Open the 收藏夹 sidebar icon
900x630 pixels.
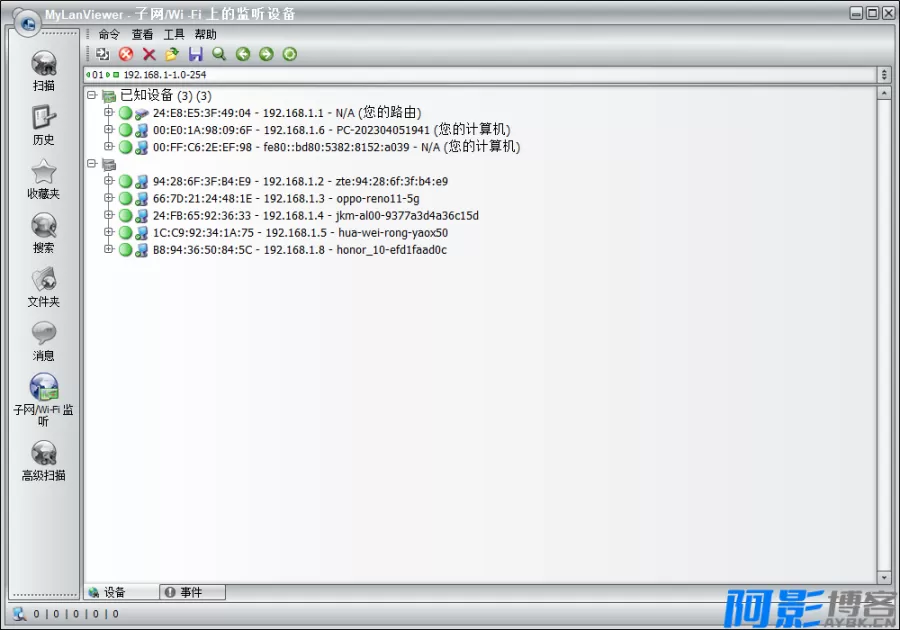43,178
